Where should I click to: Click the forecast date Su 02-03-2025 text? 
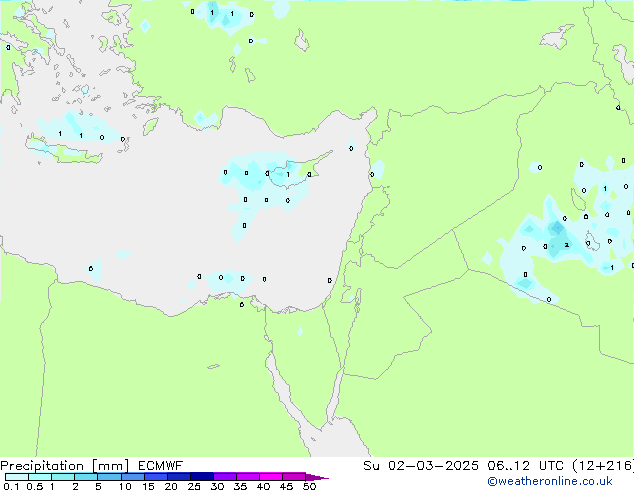(x=421, y=466)
